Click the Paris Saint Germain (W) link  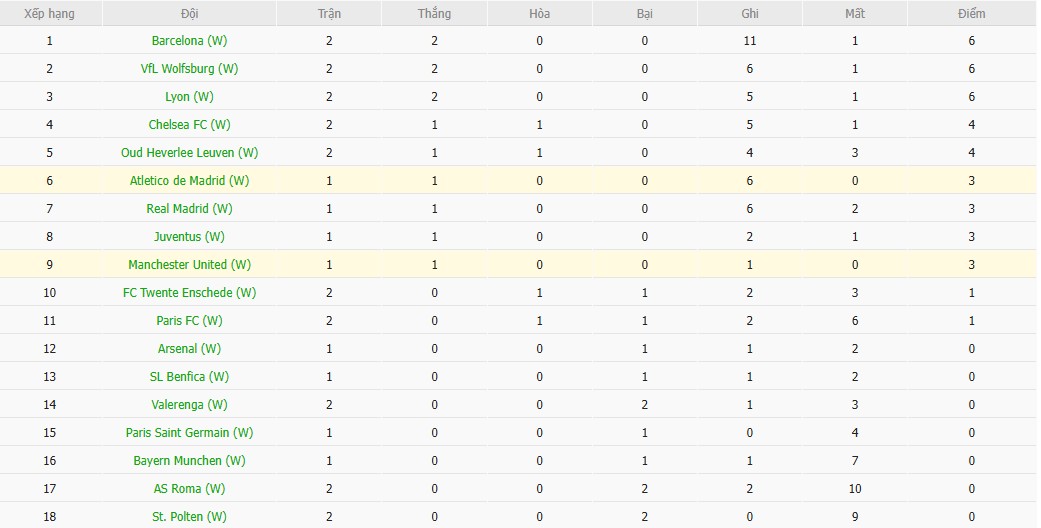click(x=189, y=433)
